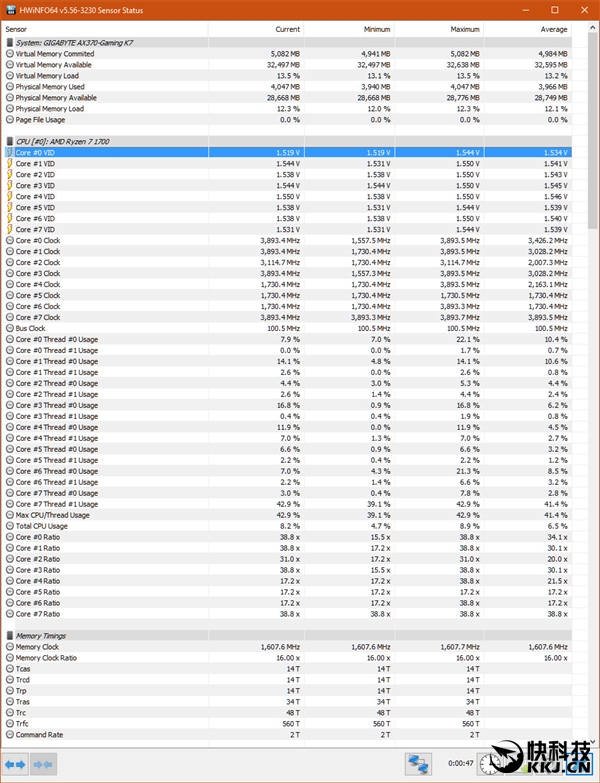Click Memory Clock current value 1,607.6 MHz
600x783 pixels.
[x=280, y=647]
